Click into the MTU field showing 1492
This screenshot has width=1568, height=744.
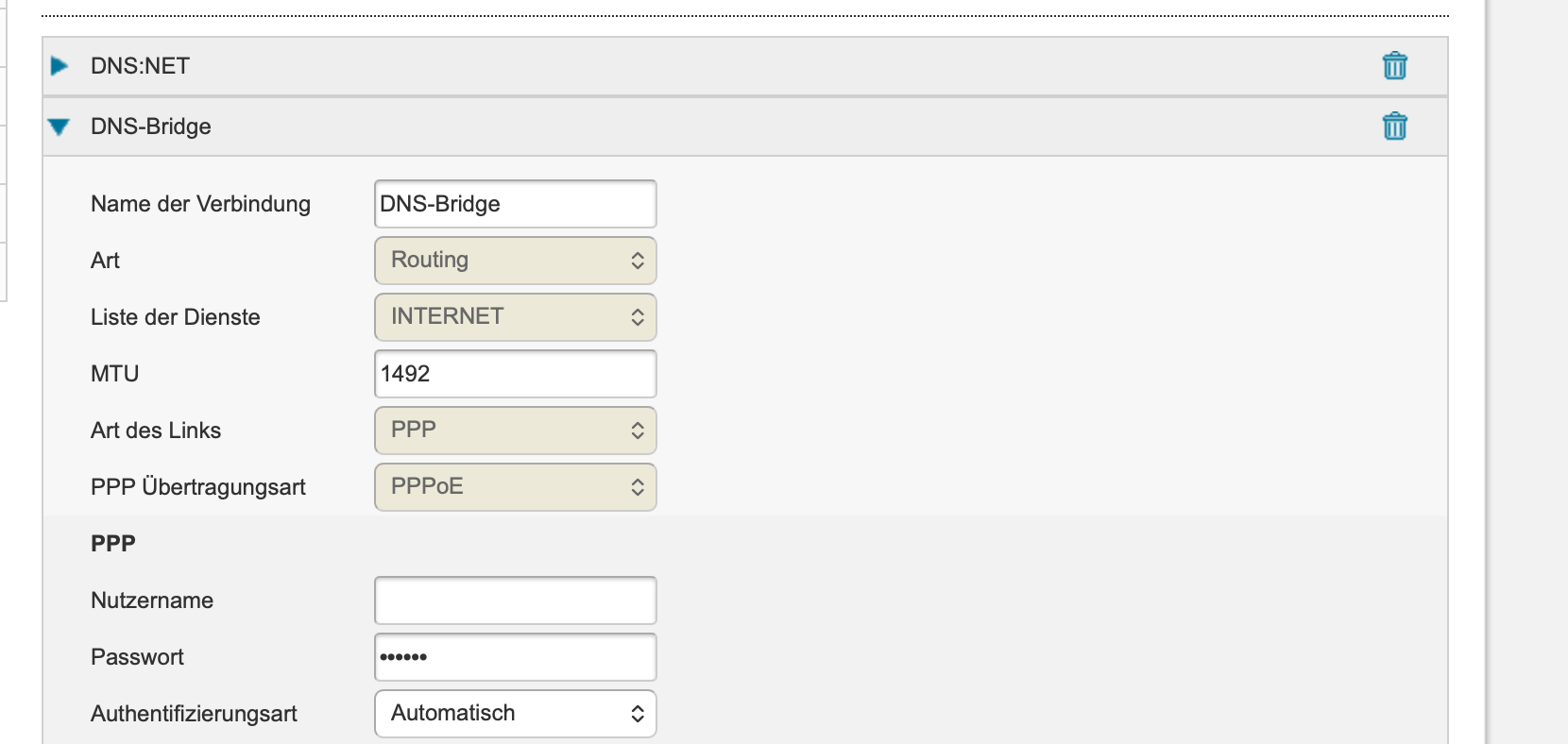coord(515,374)
